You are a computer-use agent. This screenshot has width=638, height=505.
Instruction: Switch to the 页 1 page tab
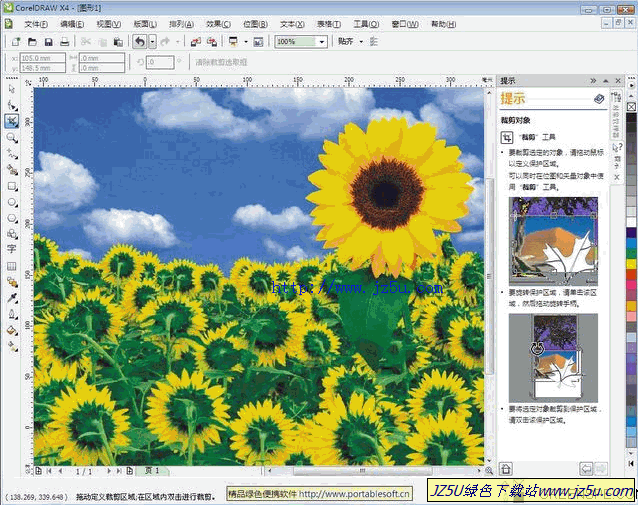point(152,471)
